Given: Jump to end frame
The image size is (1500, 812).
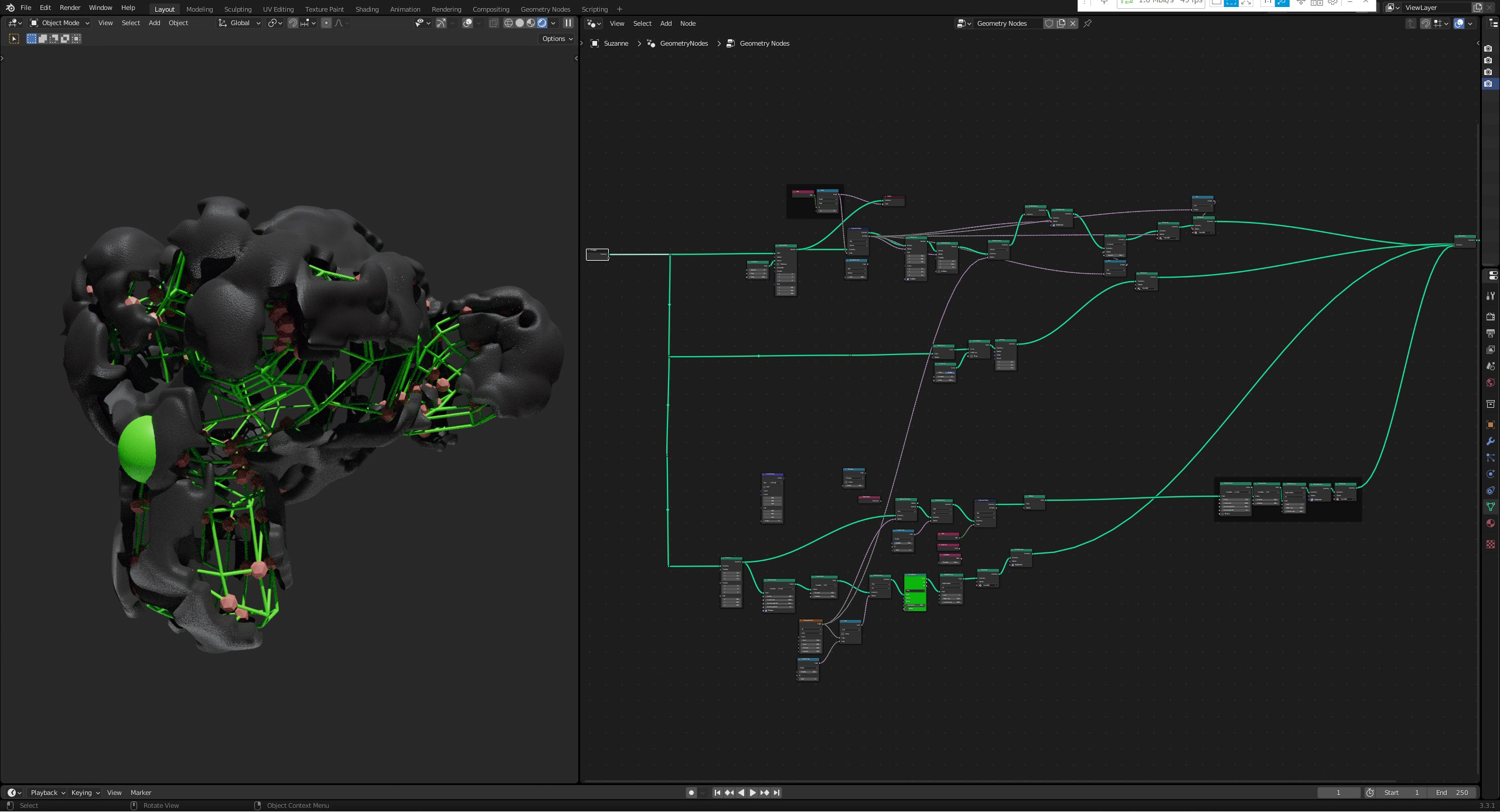Looking at the screenshot, I should [776, 793].
